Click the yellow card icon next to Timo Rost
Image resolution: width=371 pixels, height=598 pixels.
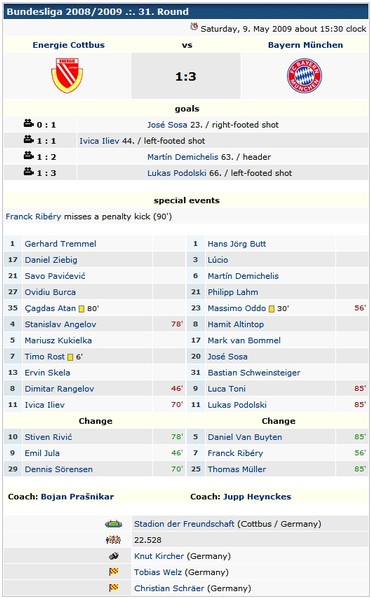70,357
